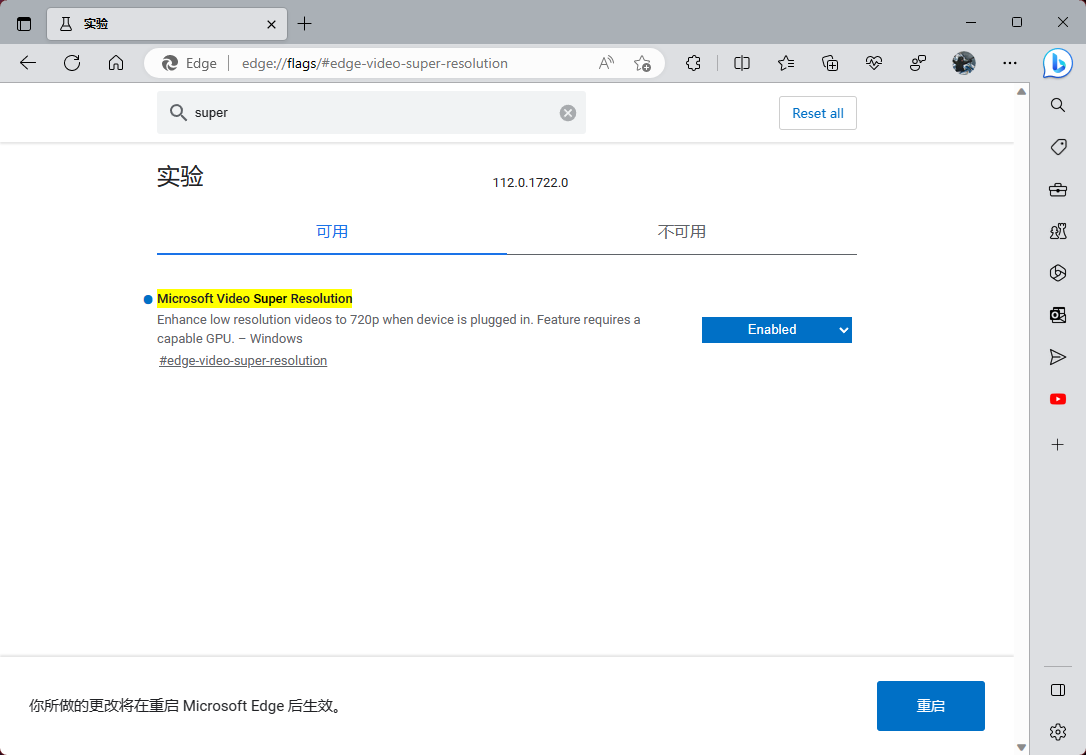Open YouTube icon in sidebar

click(x=1058, y=399)
